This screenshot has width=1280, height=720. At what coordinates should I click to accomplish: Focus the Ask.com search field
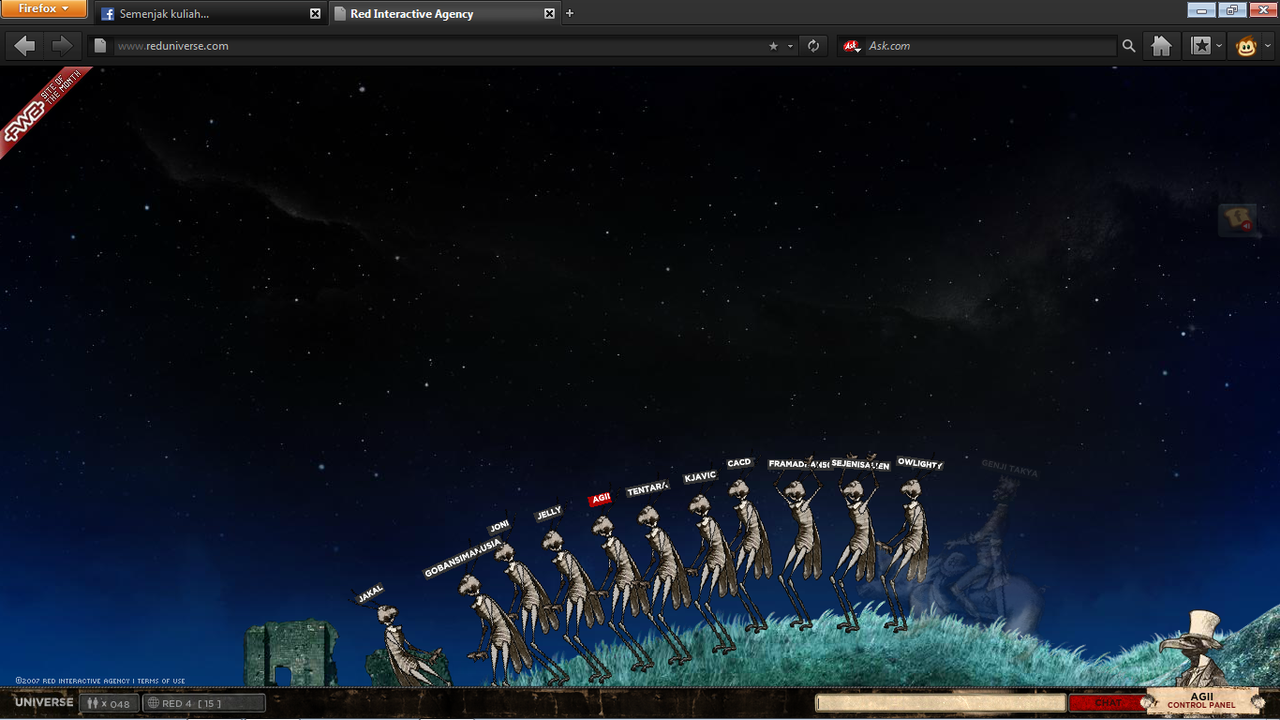(x=990, y=46)
